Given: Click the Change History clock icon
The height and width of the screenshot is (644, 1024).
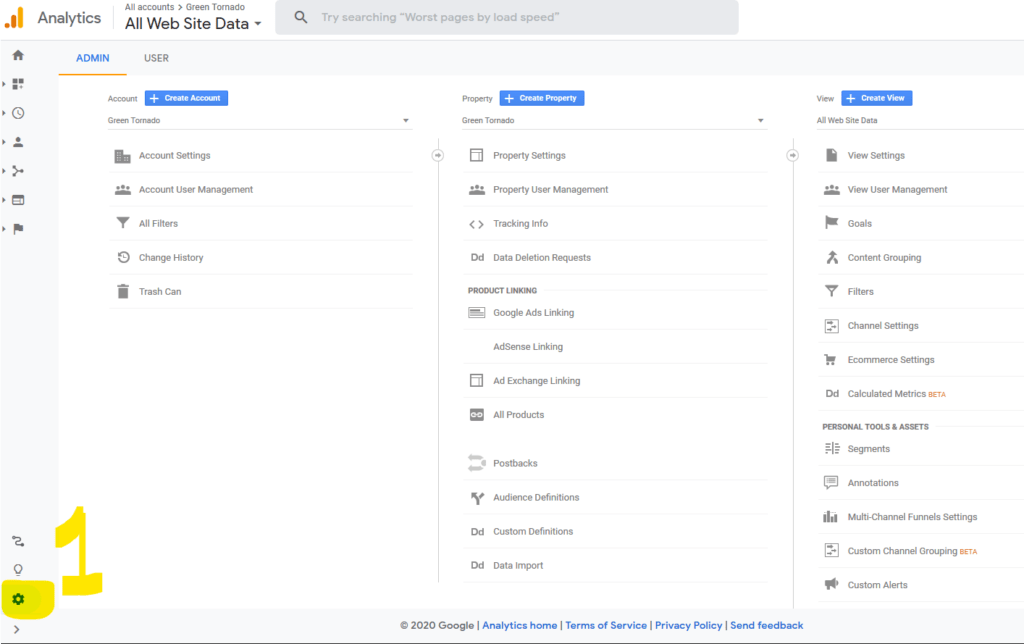Looking at the screenshot, I should coord(123,257).
